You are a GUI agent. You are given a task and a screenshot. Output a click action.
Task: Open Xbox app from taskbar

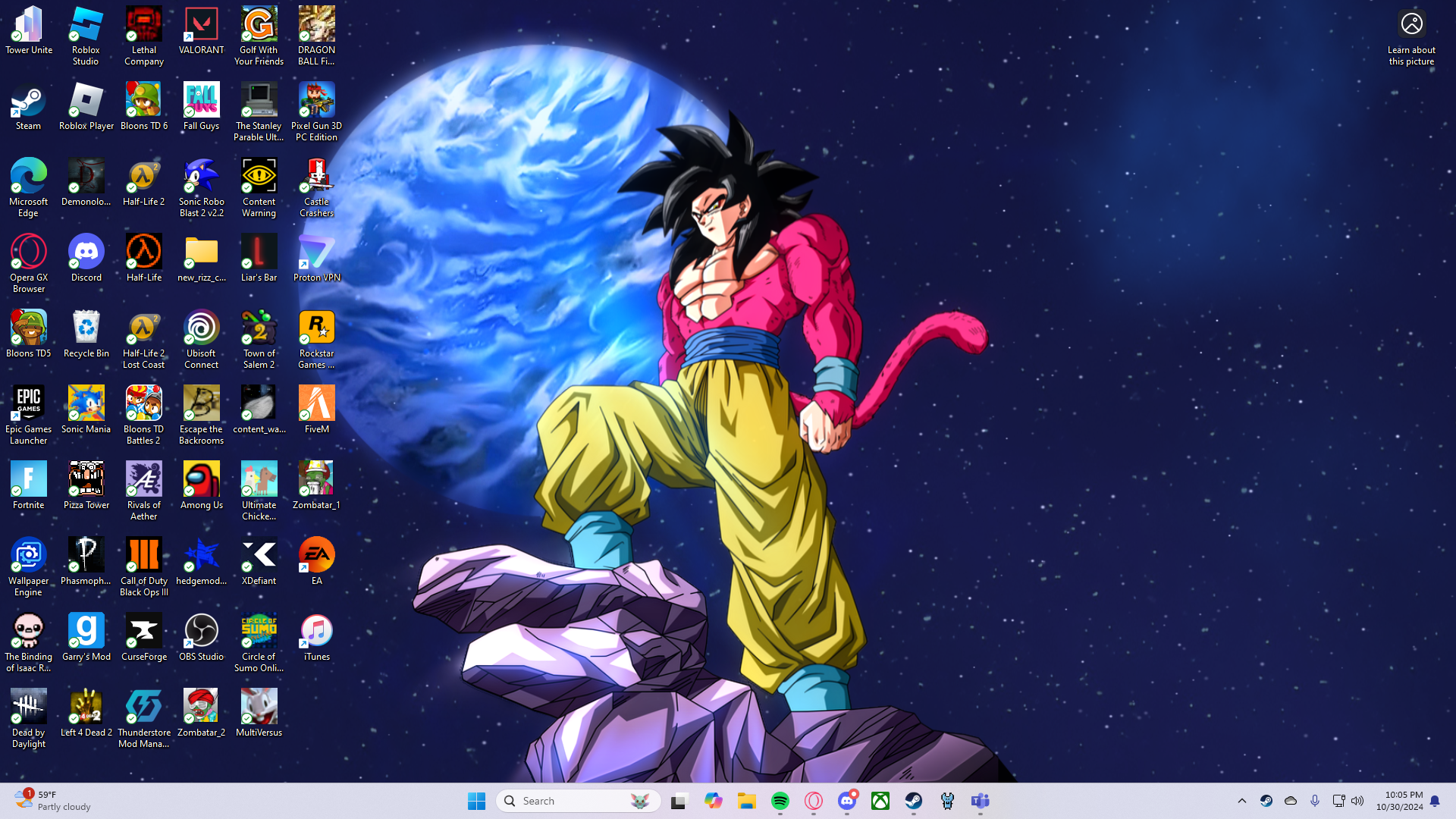[x=880, y=801]
